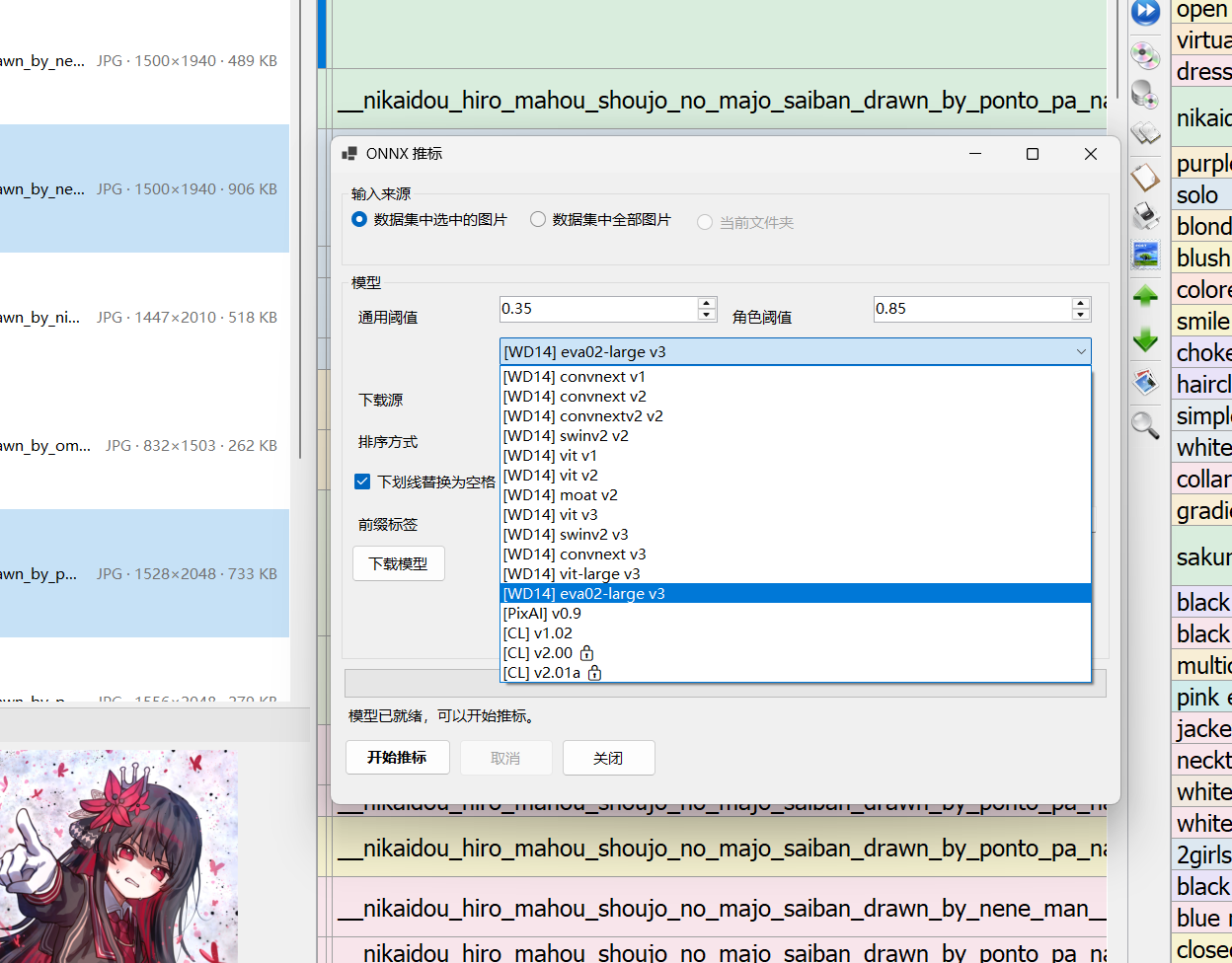Choose [WD14] convnext v1 from the list

click(x=796, y=377)
